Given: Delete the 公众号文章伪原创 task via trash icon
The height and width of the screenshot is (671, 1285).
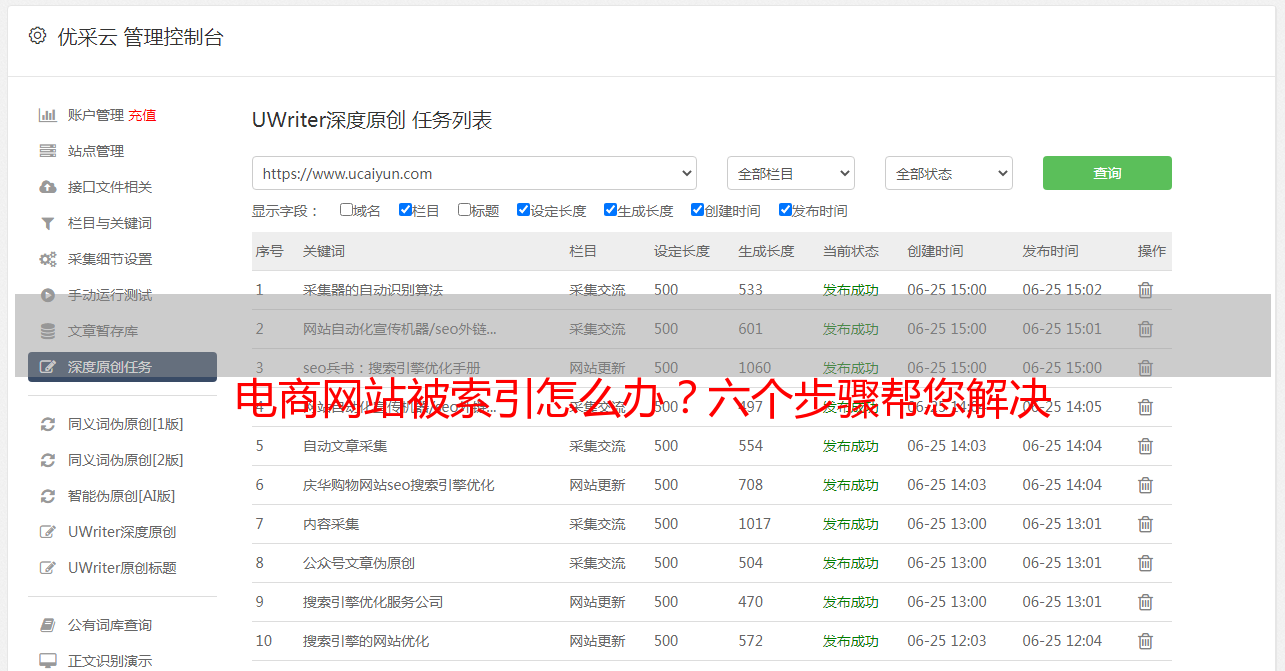Looking at the screenshot, I should point(1145,563).
